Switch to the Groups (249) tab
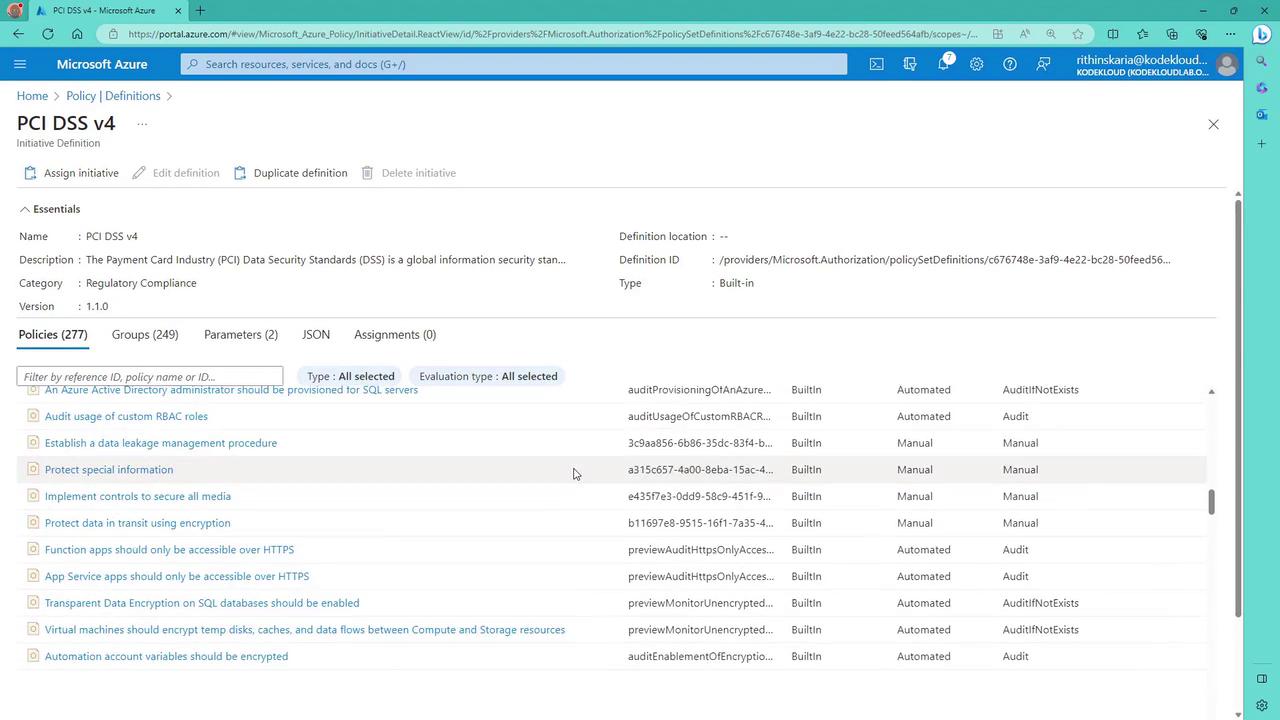This screenshot has width=1280, height=720. click(145, 334)
